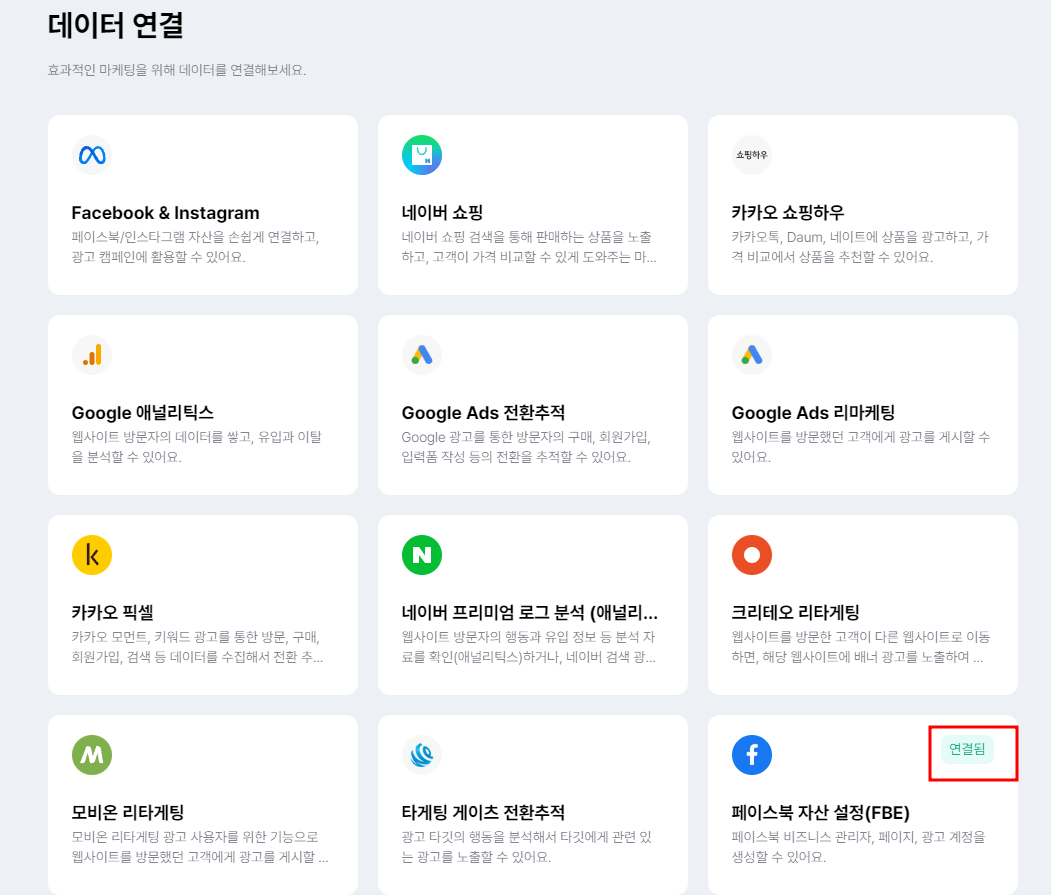Open the 카카오 픽셀 connection card
Screen dimensions: 1051x895
(x=202, y=605)
